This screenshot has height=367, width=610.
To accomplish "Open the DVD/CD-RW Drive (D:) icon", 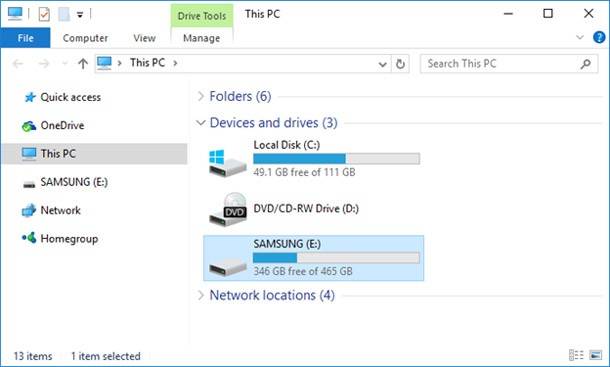I will click(x=228, y=209).
